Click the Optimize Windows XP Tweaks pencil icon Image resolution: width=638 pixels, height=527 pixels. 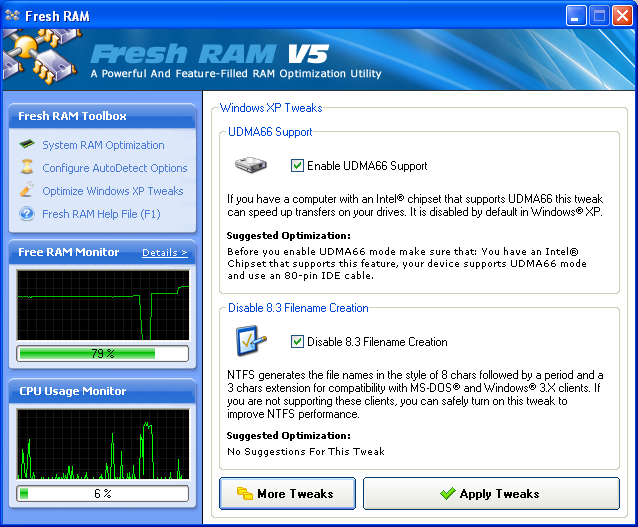point(26,191)
